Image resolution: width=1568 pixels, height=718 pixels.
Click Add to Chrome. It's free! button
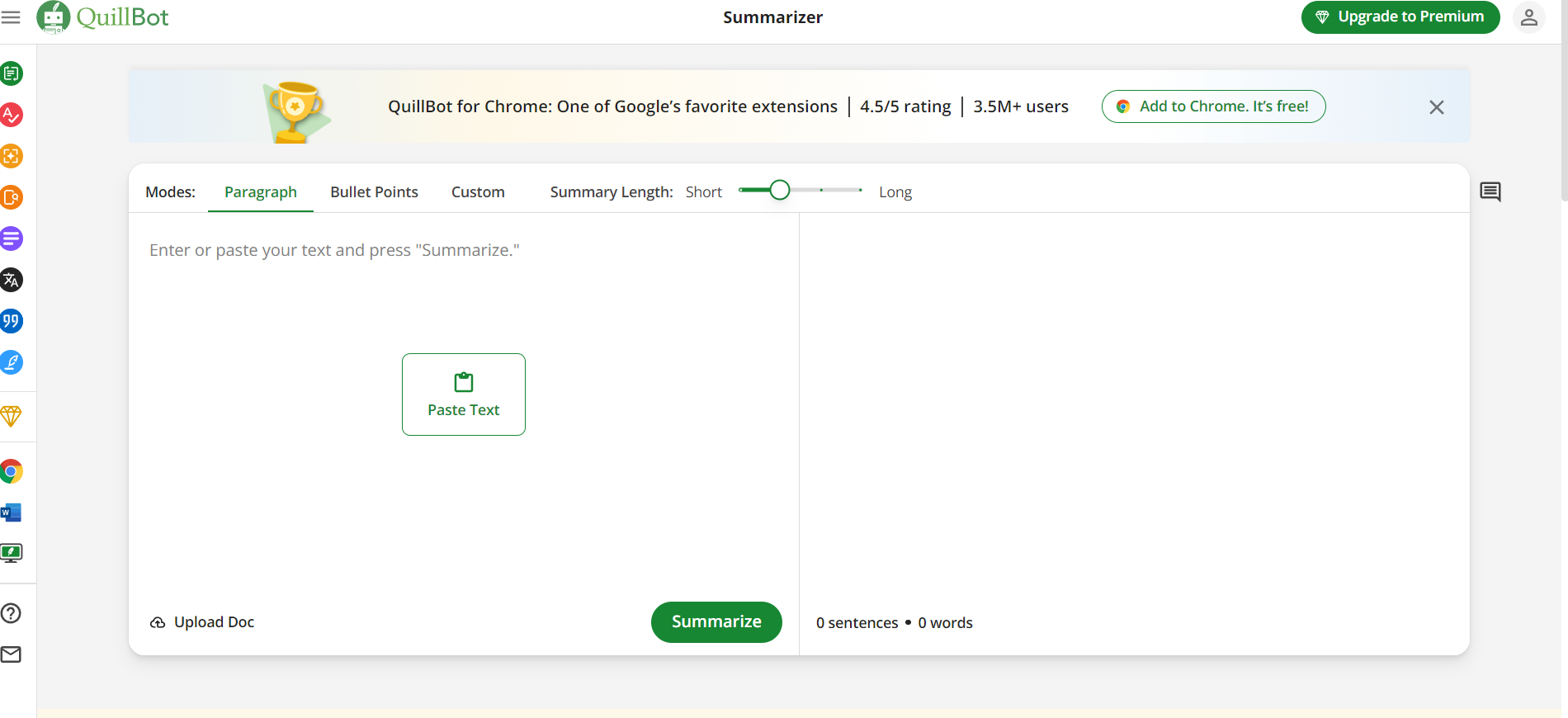[x=1213, y=106]
